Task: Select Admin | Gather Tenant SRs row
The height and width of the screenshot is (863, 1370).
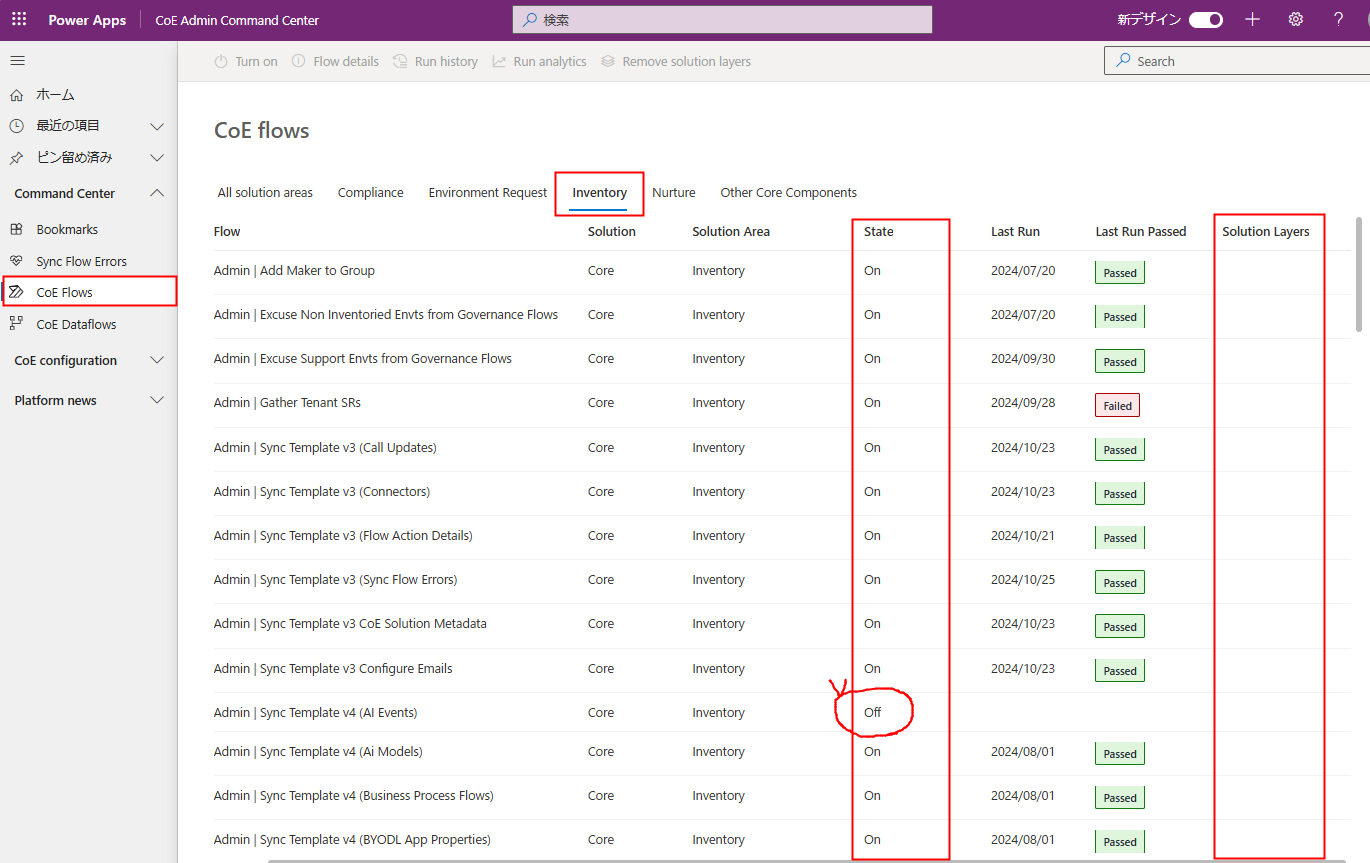Action: coord(782,403)
